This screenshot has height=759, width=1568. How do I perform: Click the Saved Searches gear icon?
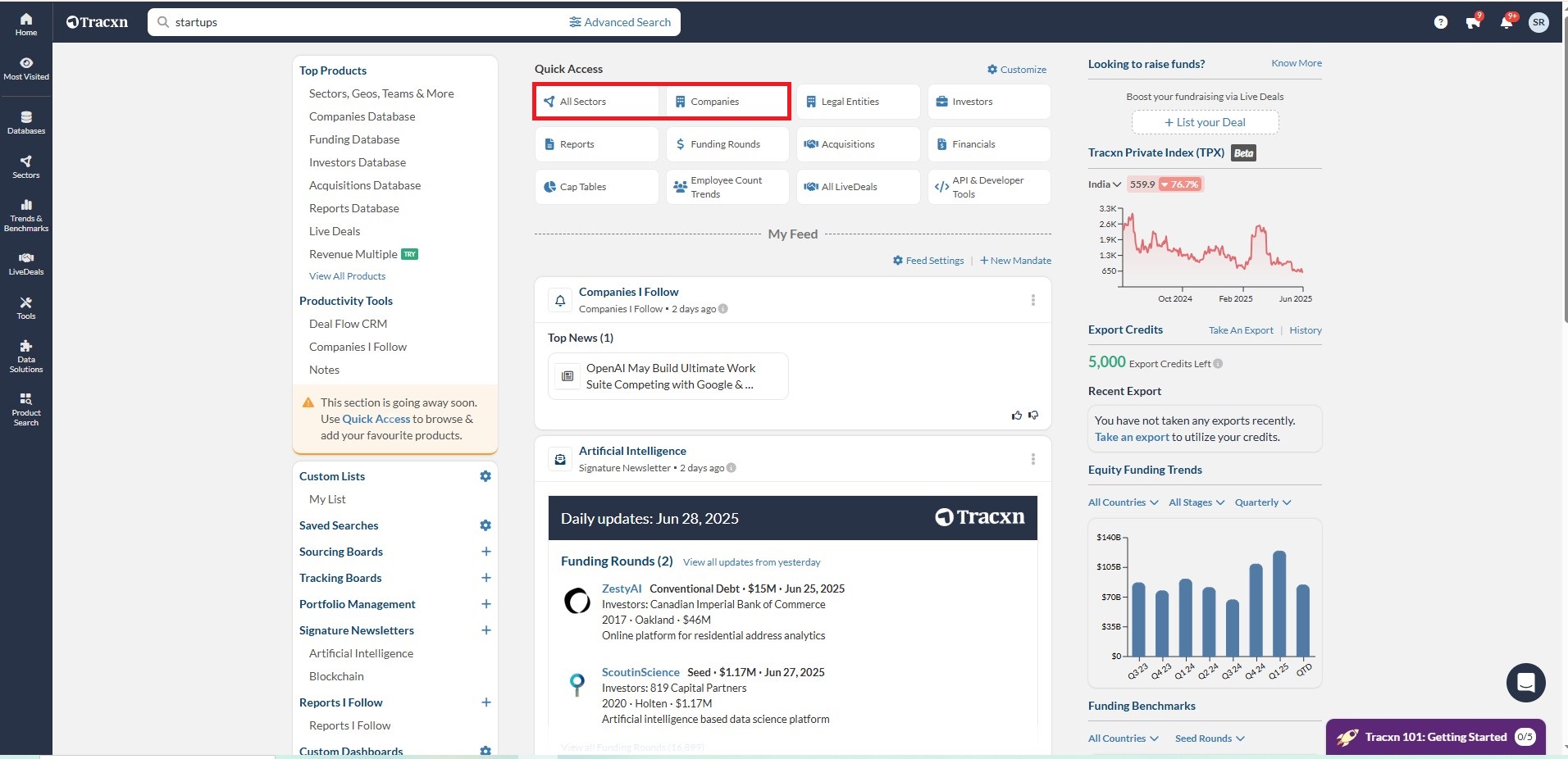(485, 525)
